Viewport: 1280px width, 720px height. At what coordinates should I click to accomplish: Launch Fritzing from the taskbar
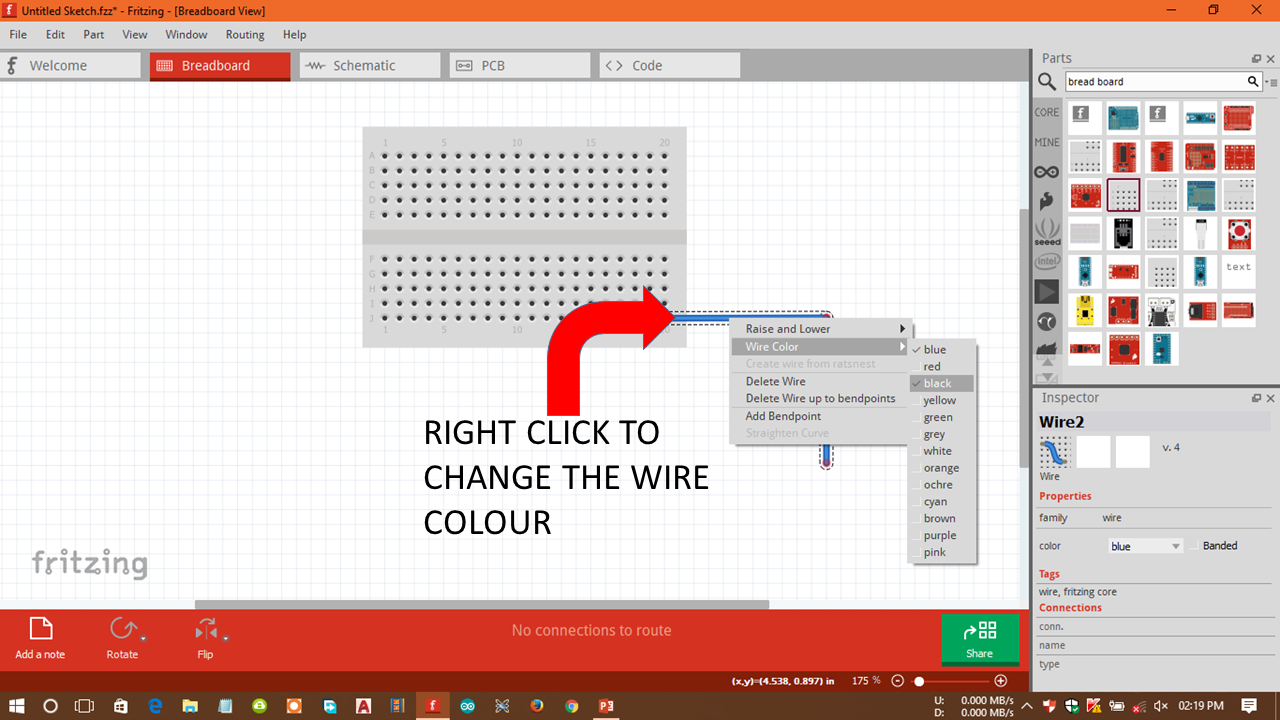[x=432, y=706]
